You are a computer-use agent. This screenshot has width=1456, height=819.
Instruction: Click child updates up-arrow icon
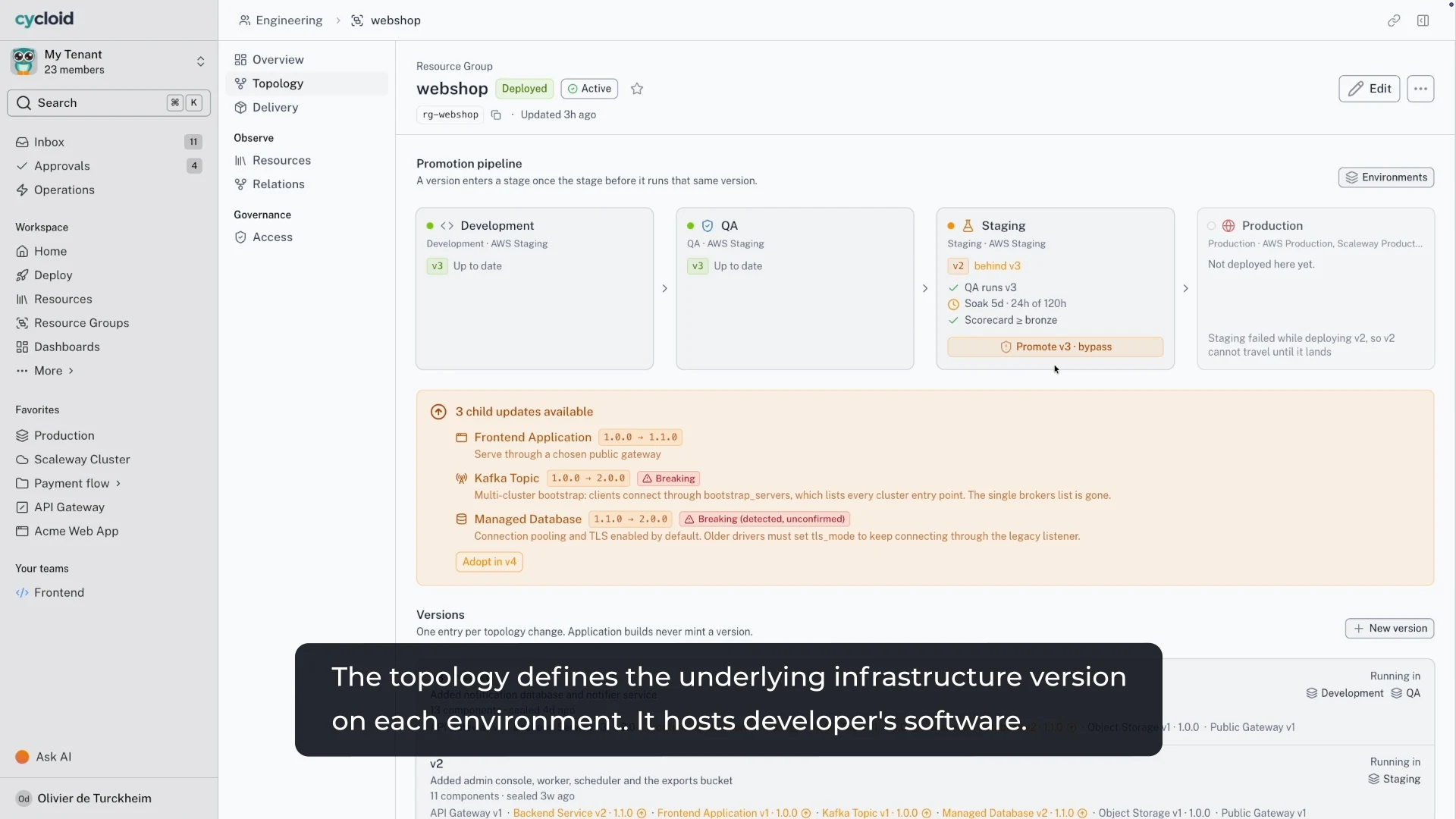(438, 412)
